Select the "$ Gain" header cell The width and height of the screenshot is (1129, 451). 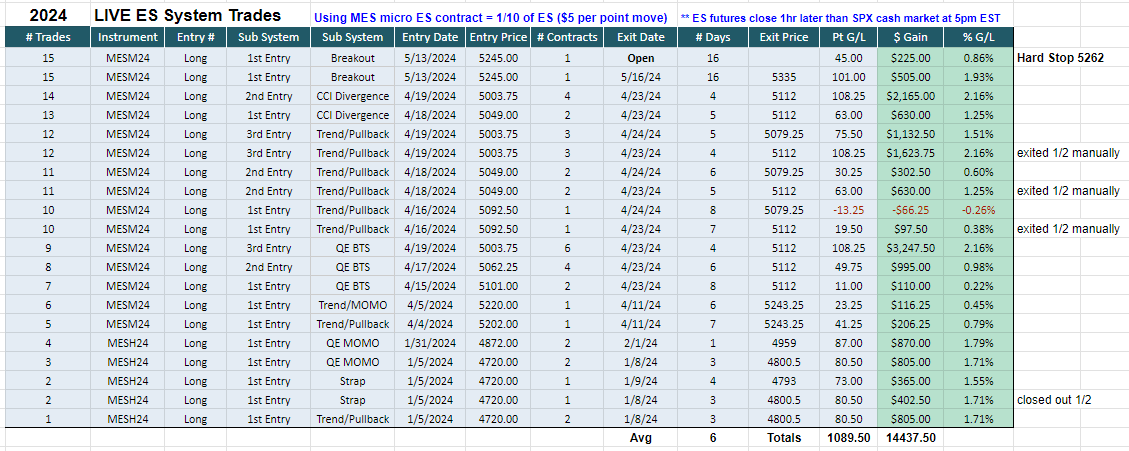(x=910, y=37)
